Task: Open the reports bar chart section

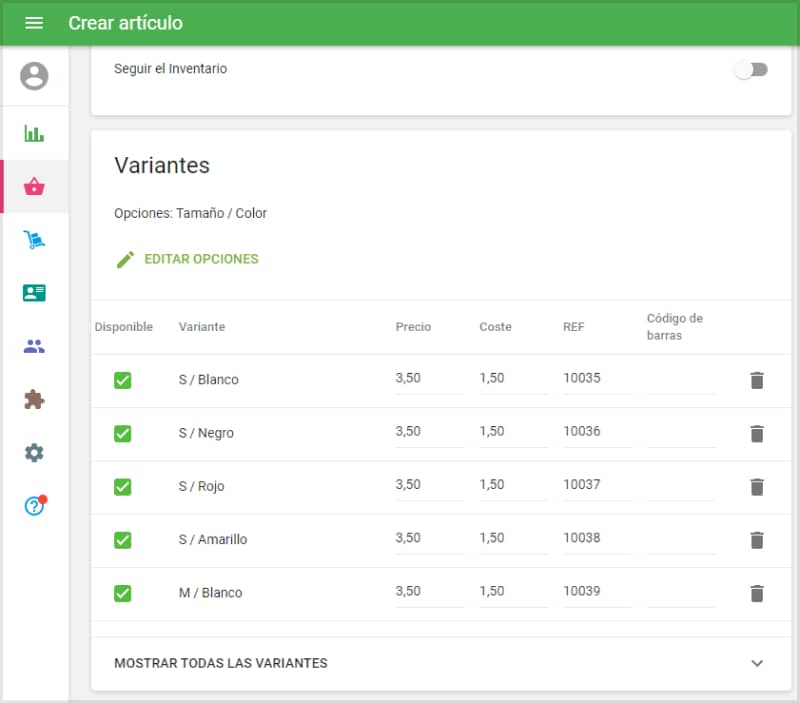Action: (34, 133)
